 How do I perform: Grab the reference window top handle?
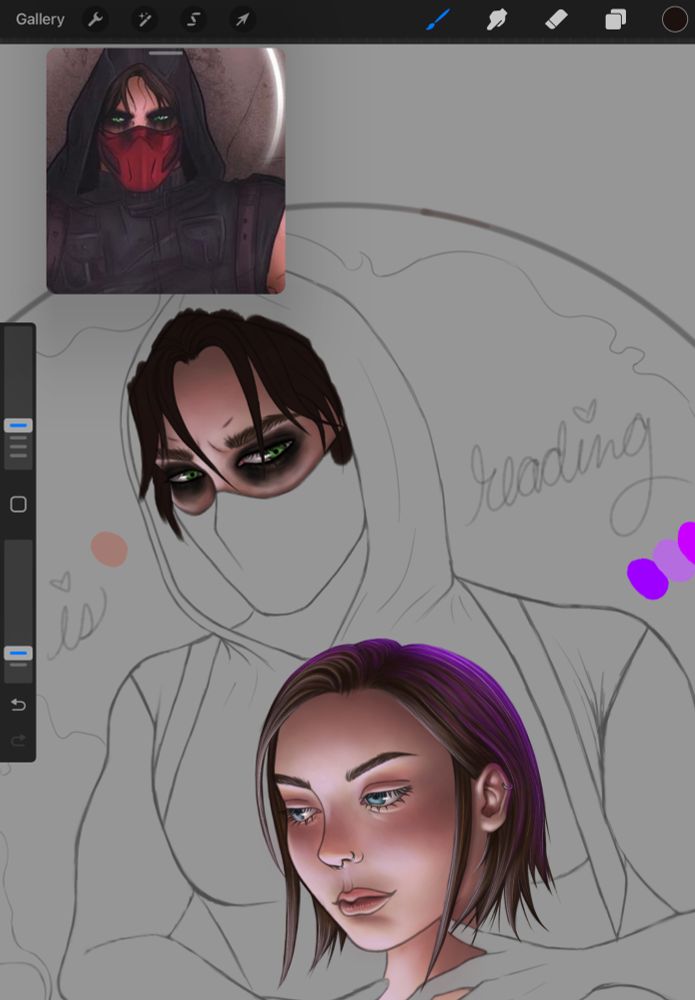point(166,53)
